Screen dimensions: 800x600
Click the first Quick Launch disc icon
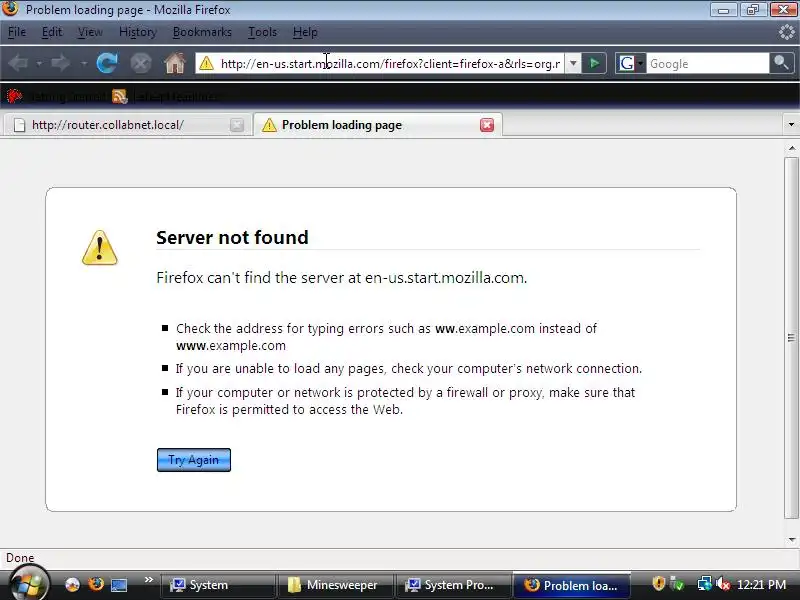tap(72, 584)
